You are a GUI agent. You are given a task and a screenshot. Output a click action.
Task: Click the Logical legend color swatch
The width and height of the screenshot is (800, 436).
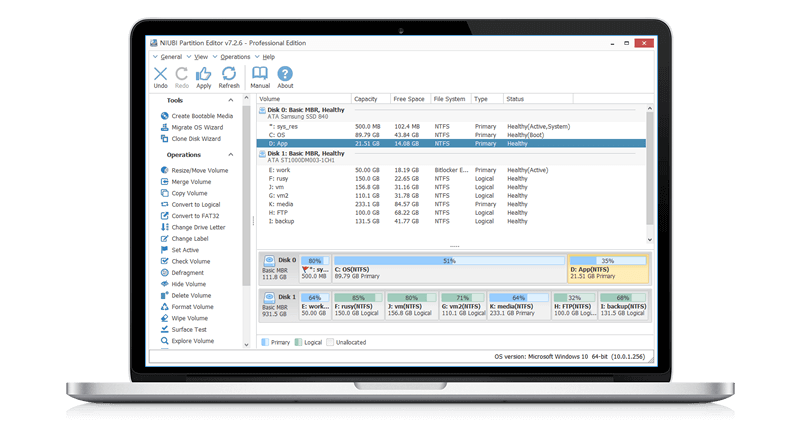298,342
